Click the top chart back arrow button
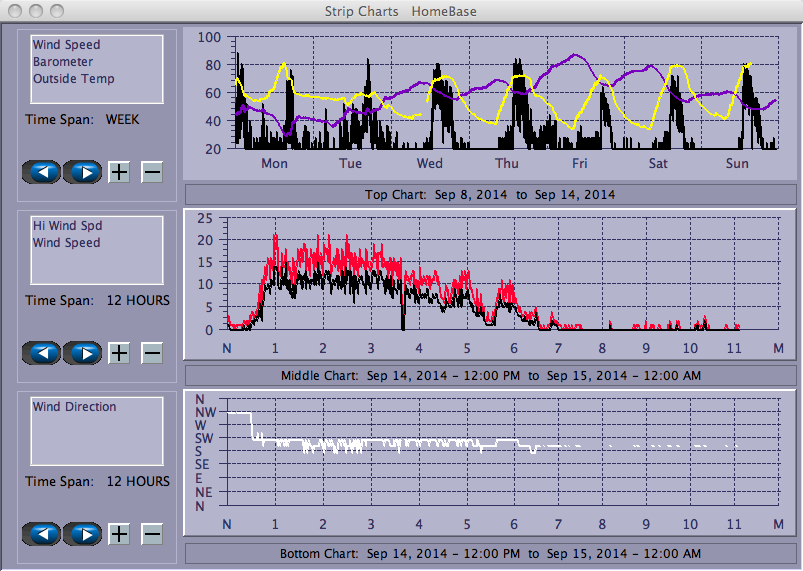This screenshot has height=571, width=803. [42, 172]
